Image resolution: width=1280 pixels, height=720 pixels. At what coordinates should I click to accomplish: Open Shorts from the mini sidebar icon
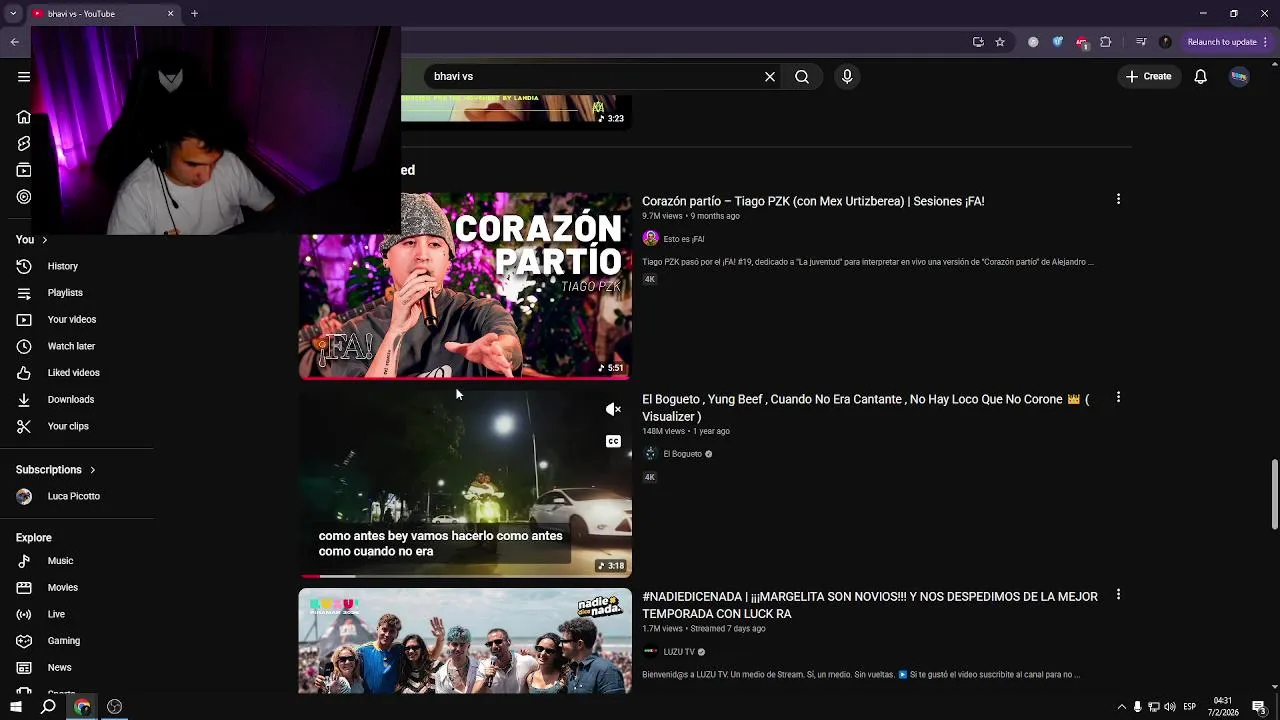point(24,144)
